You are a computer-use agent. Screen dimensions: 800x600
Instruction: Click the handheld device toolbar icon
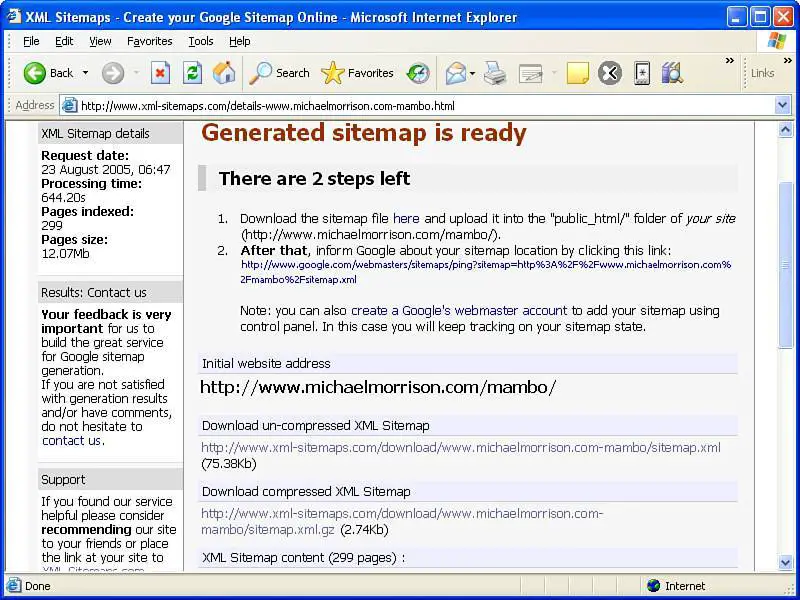tap(642, 73)
